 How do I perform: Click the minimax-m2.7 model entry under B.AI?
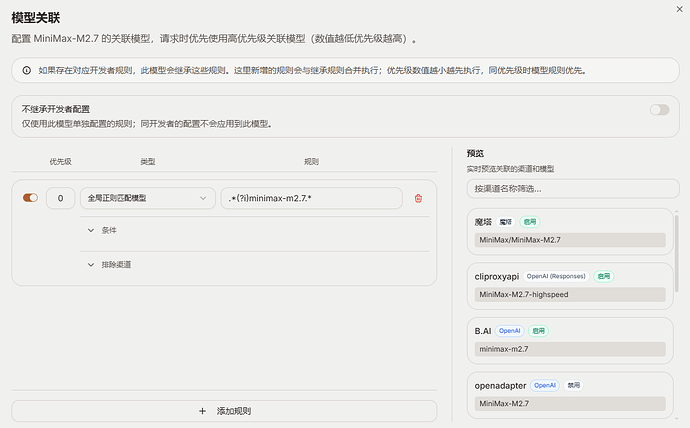pos(570,349)
